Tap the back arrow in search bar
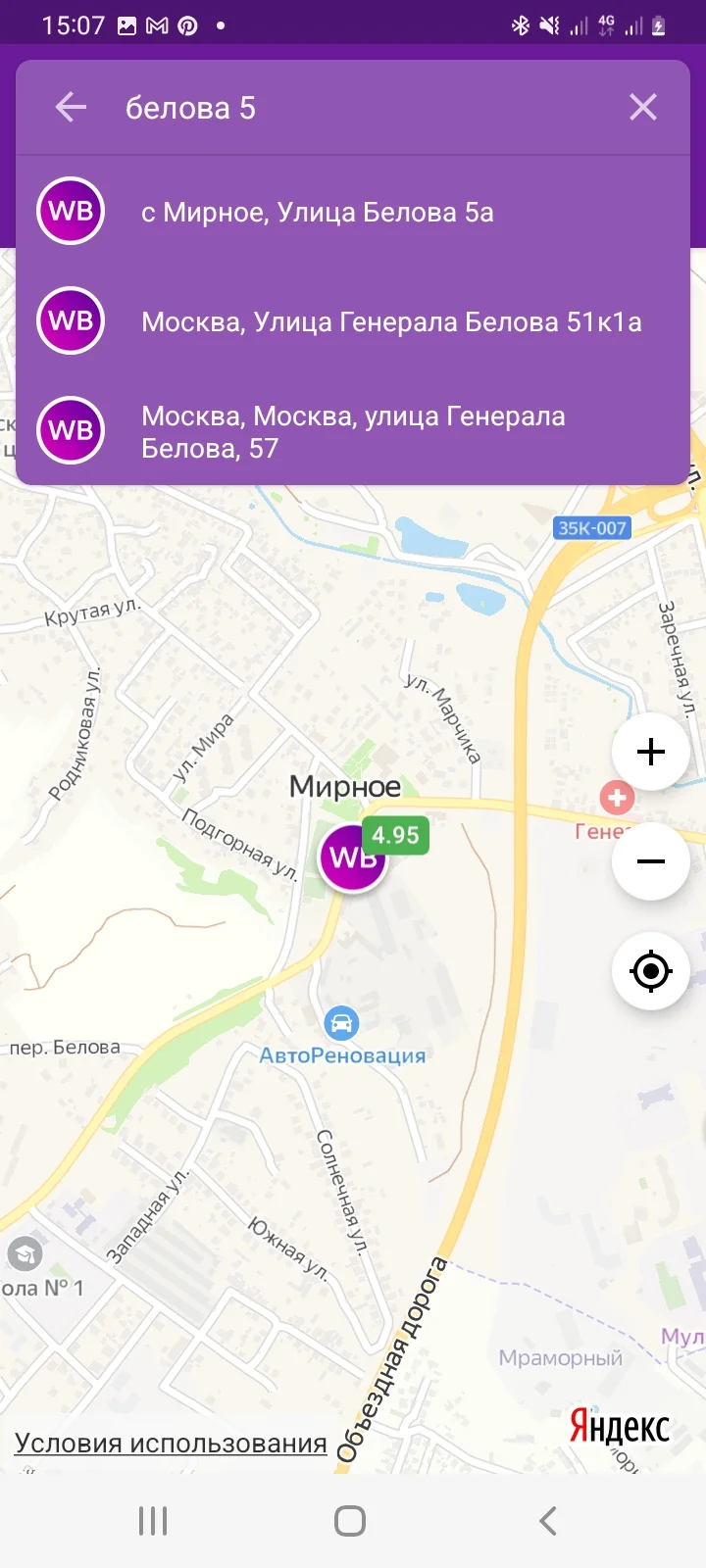This screenshot has height=1568, width=706. pyautogui.click(x=71, y=107)
